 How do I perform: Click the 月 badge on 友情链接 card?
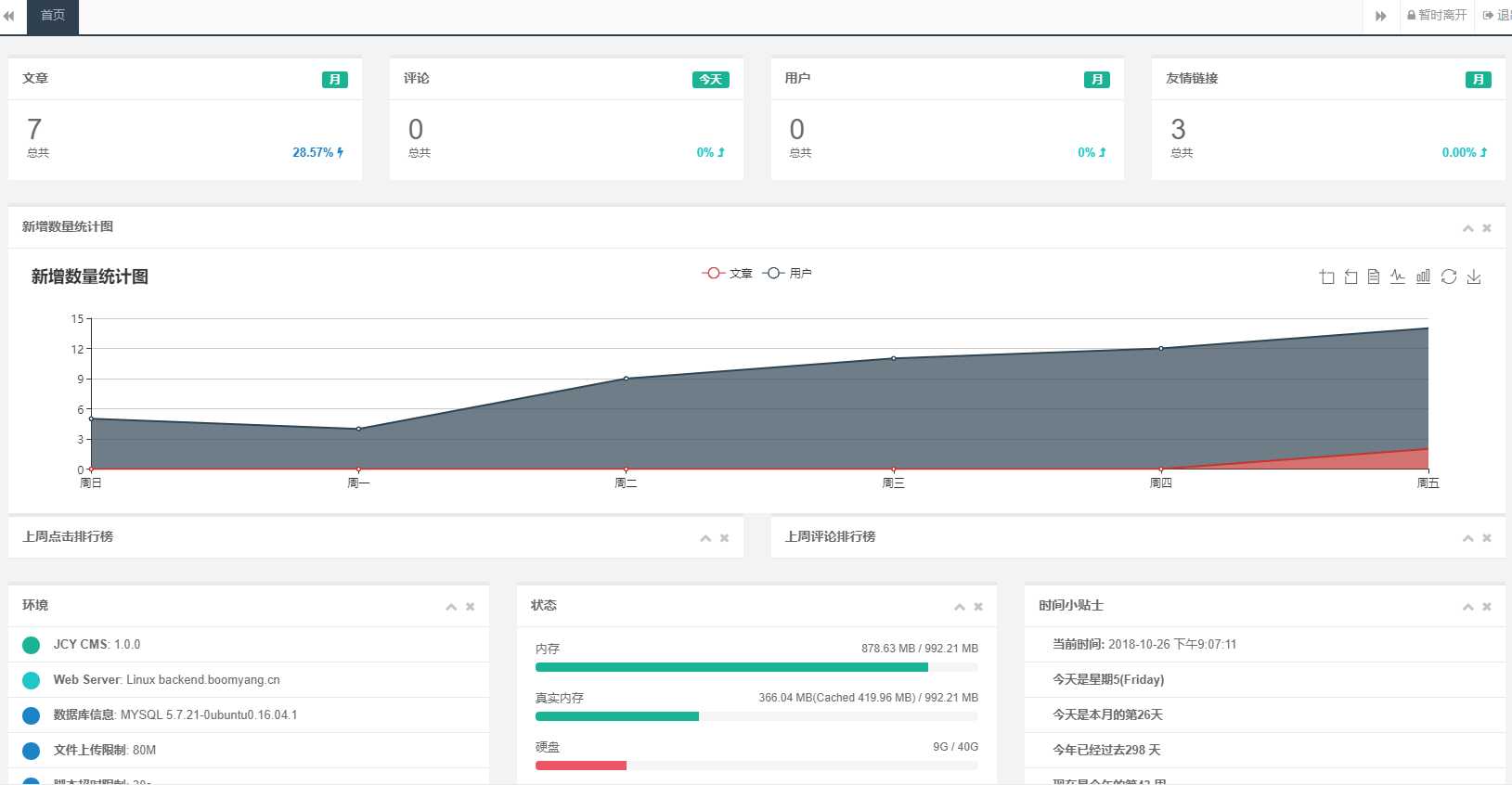1479,80
